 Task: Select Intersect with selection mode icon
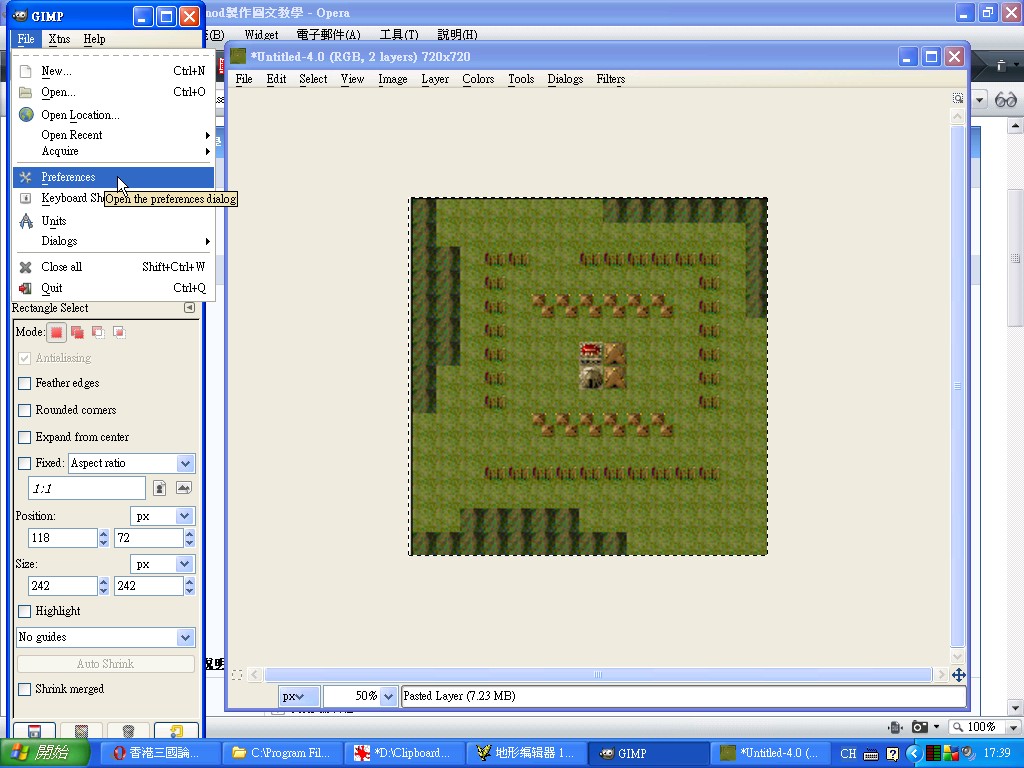pos(119,332)
